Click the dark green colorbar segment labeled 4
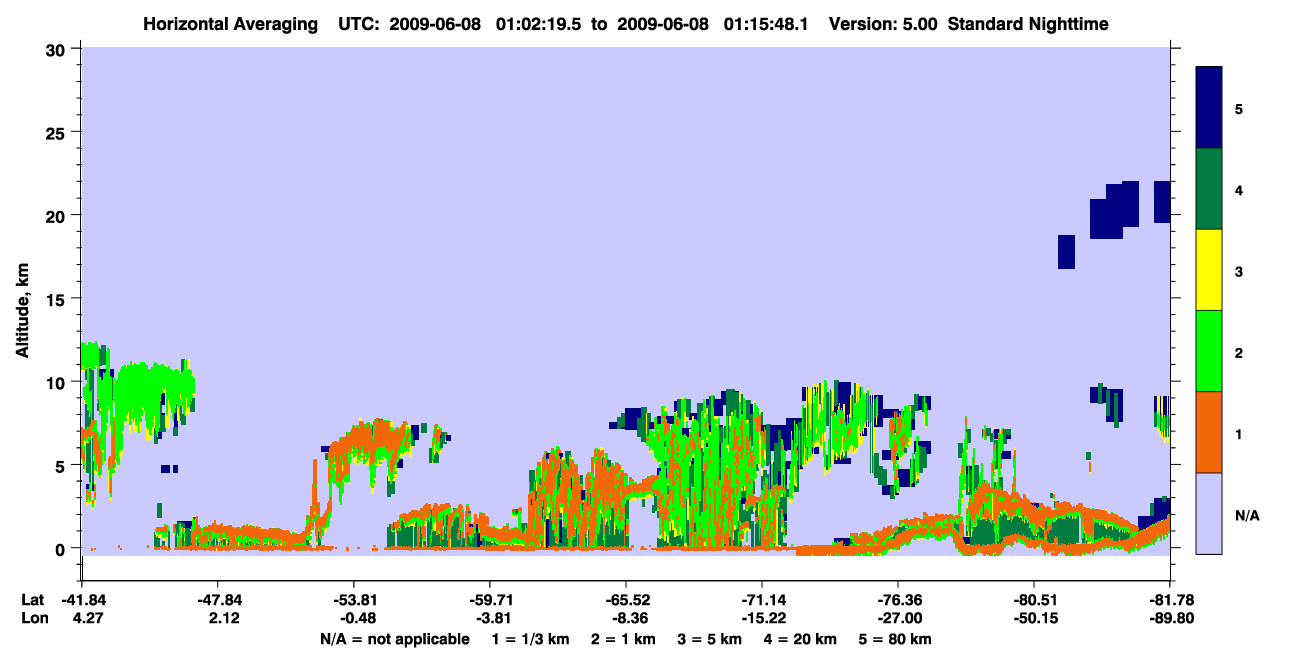Viewport: 1300px width, 667px height. 1209,189
